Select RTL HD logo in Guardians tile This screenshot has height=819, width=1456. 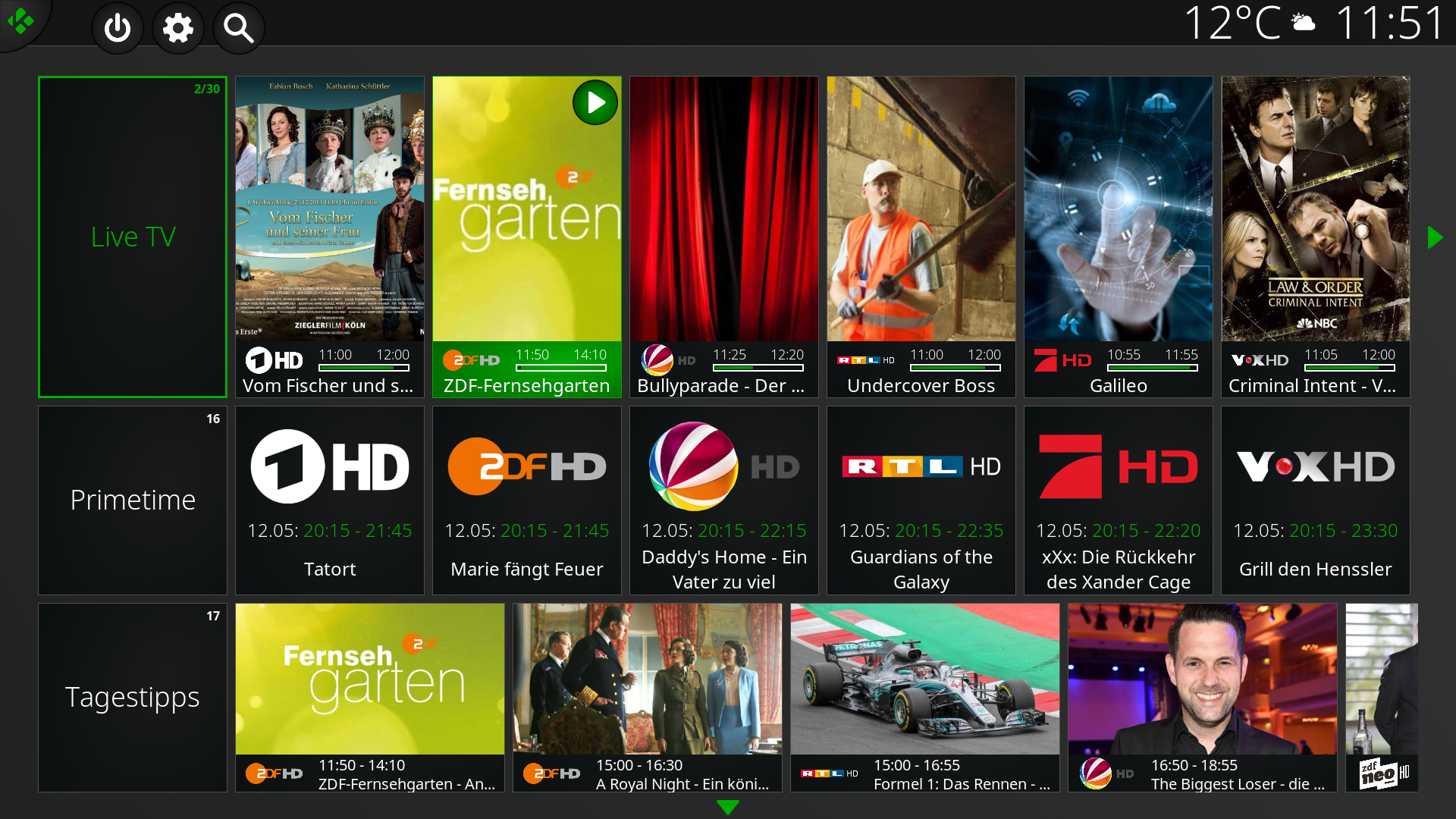pyautogui.click(x=921, y=466)
